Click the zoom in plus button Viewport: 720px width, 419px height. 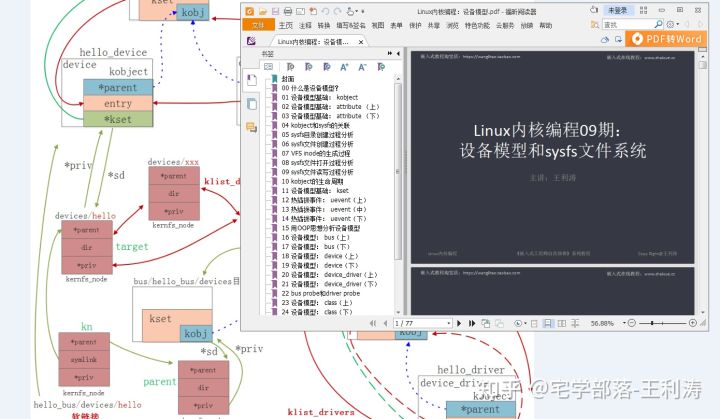(x=693, y=323)
